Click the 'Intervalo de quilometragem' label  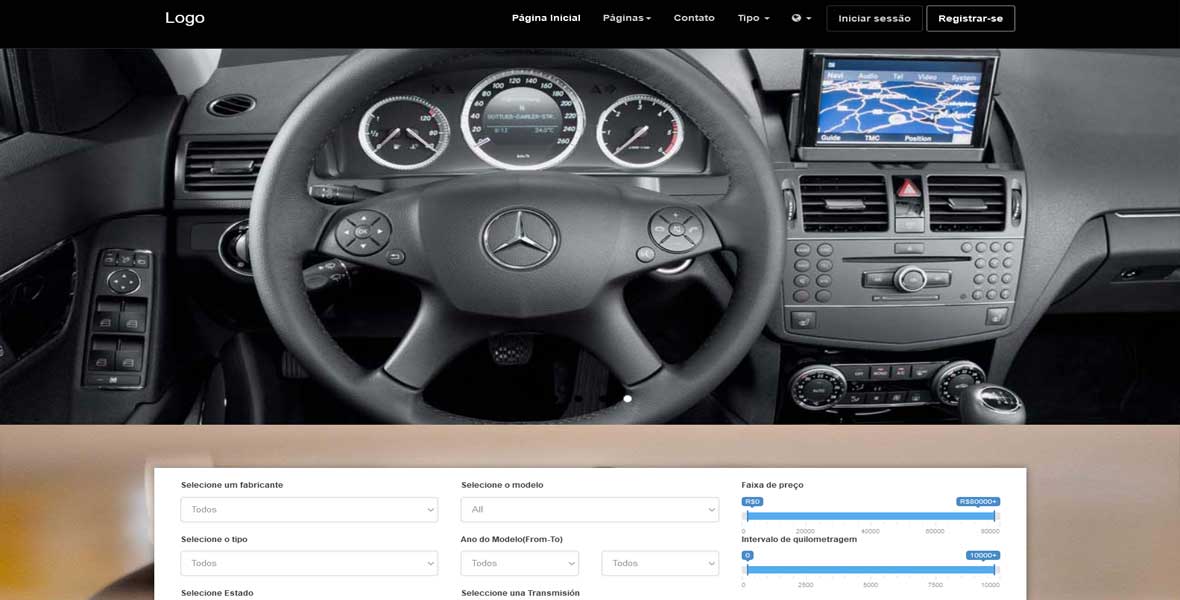click(799, 539)
